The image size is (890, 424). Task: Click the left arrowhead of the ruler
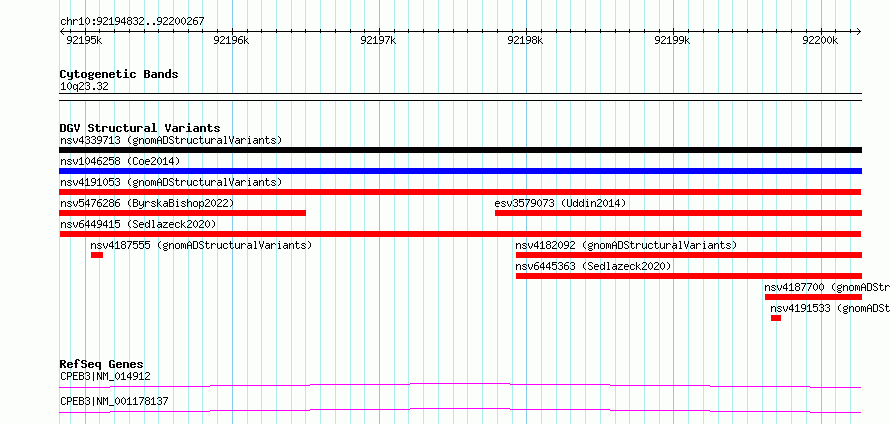(62, 32)
